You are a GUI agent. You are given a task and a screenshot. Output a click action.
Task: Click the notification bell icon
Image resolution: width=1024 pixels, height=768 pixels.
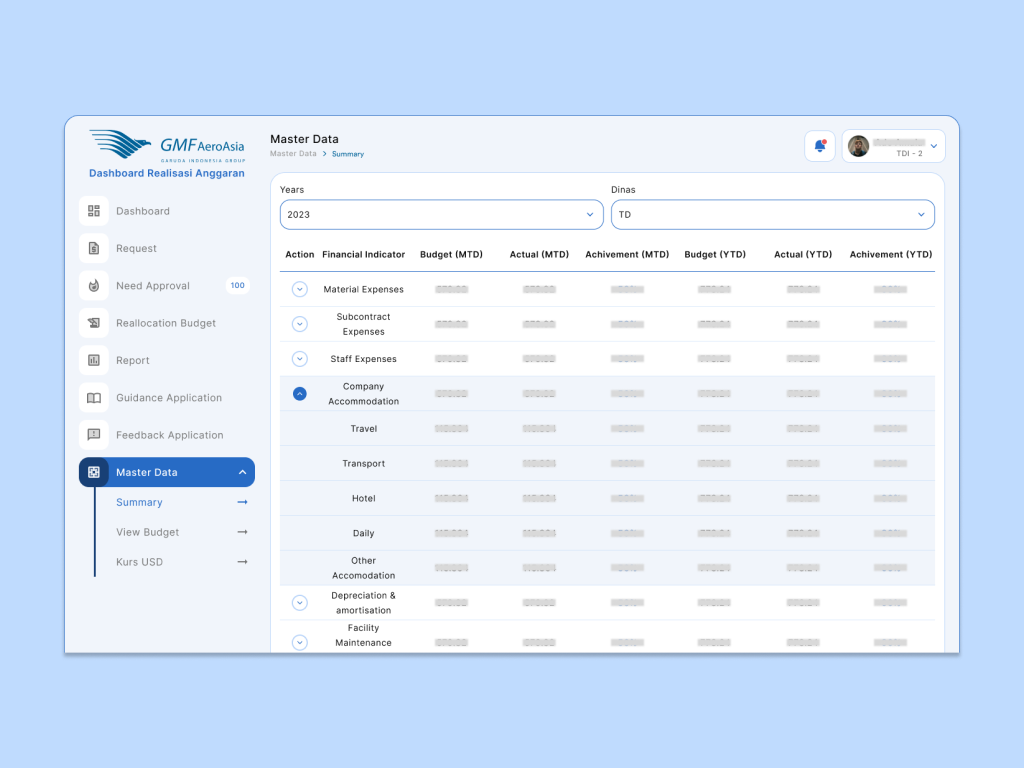[x=820, y=146]
